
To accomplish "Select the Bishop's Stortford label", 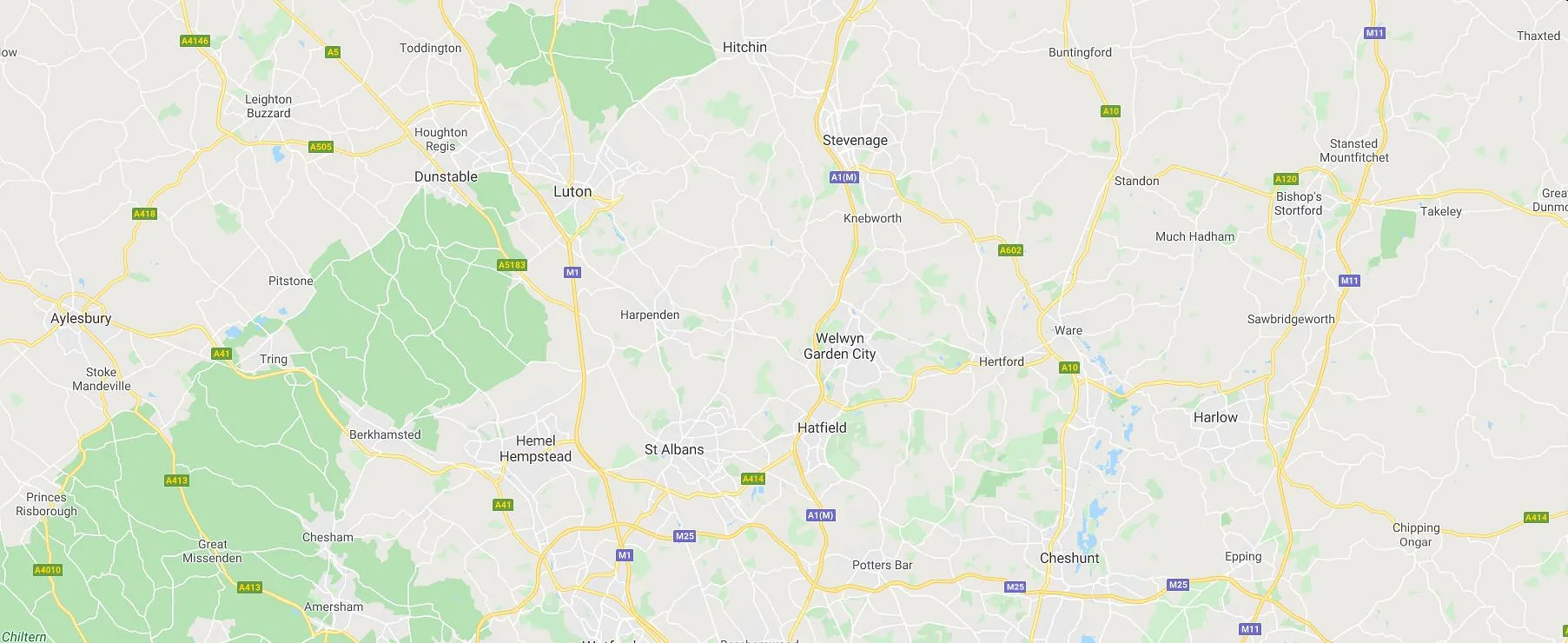I will pos(1299,203).
